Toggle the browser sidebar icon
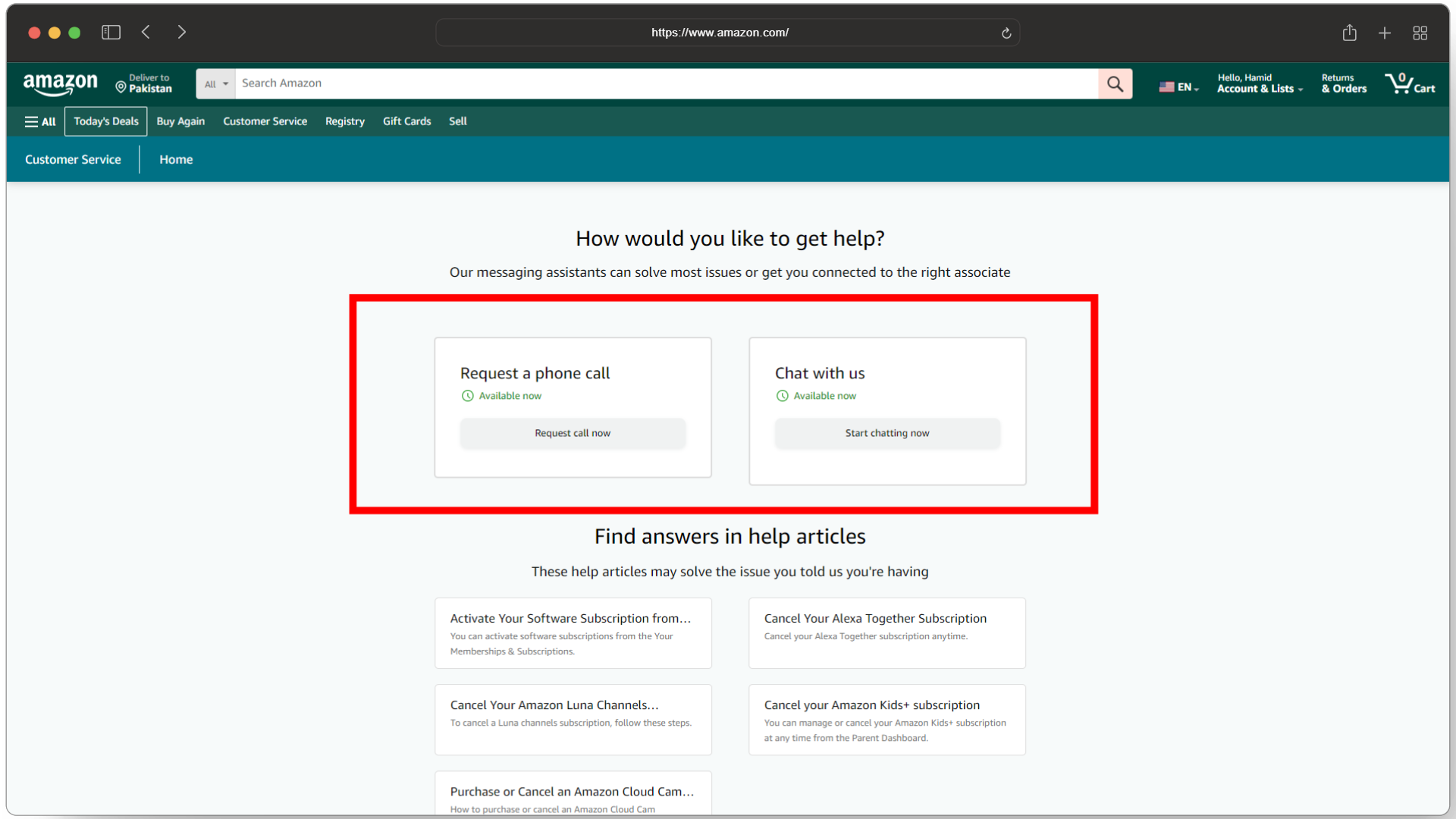1456x819 pixels. coord(111,33)
